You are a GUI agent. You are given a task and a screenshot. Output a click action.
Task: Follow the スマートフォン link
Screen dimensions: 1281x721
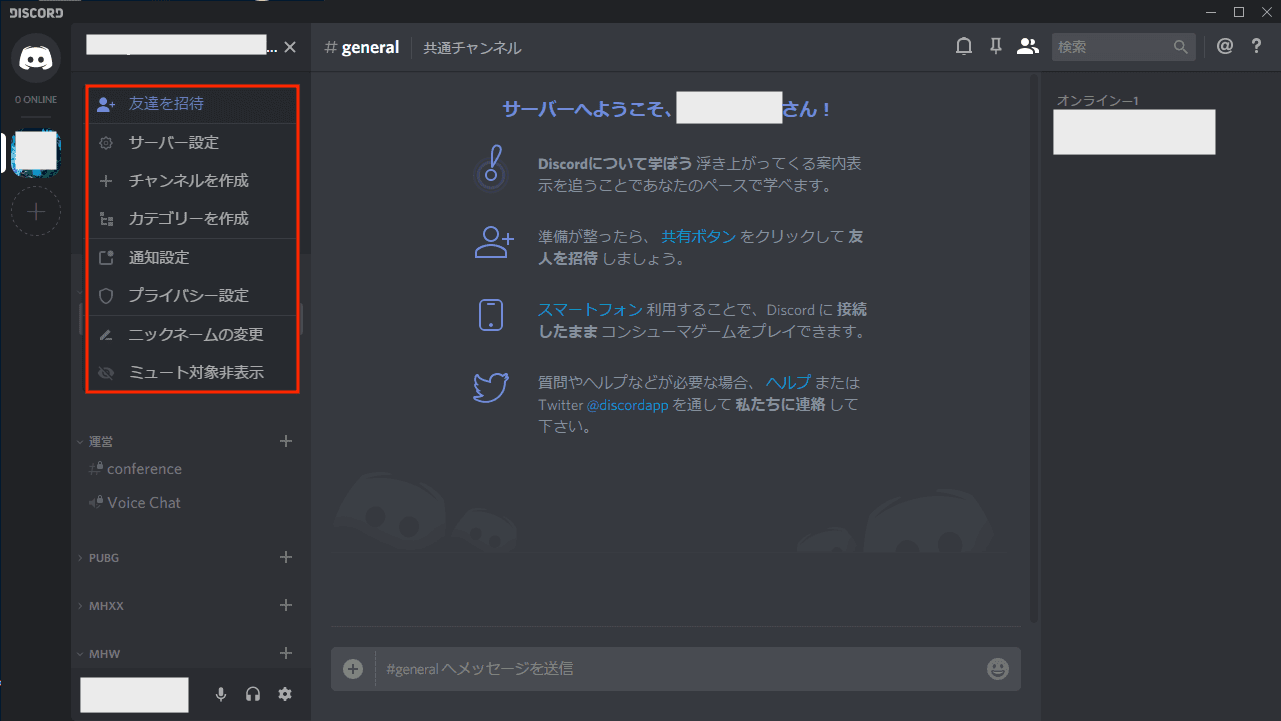coord(590,310)
